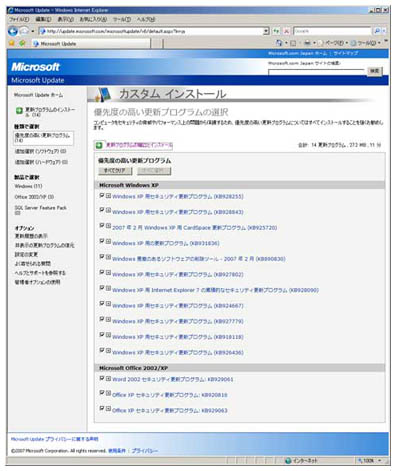Open the address bar dropdown arrow
Image resolution: width=396 pixels, height=471 pixels.
pos(266,31)
